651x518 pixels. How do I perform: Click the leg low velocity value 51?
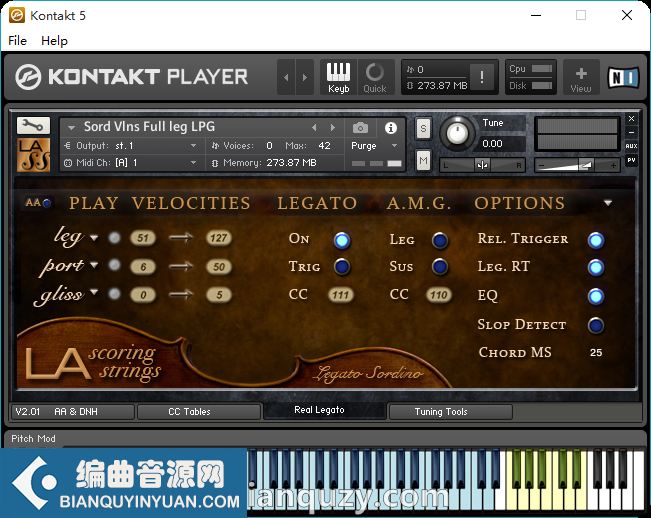[x=143, y=238]
